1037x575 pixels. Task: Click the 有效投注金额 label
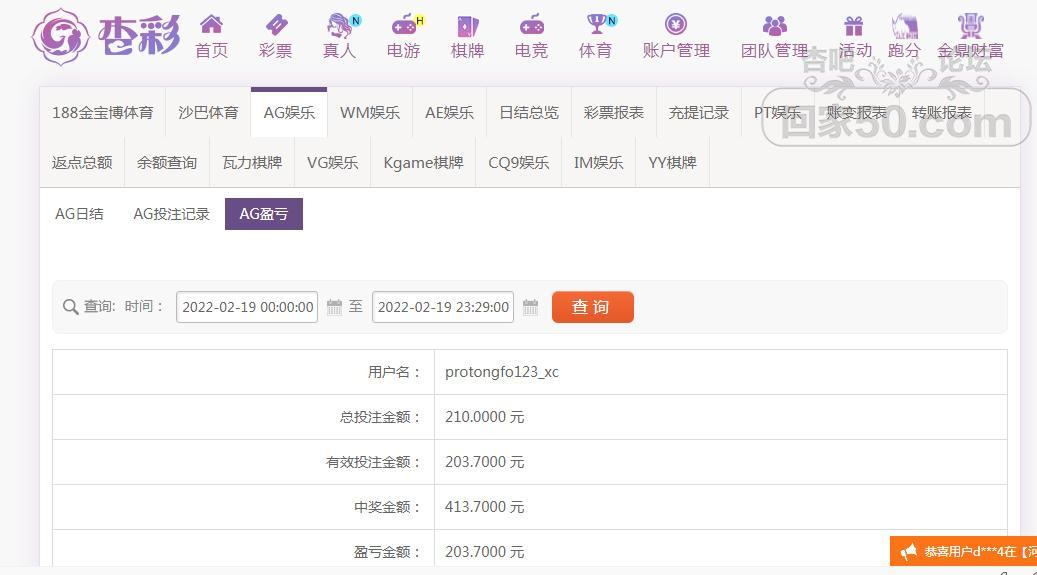point(374,462)
